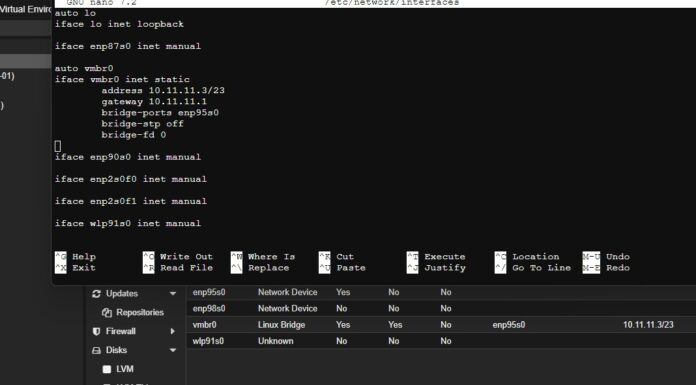Click enp95s0 ports cell in vmbr0 row

(509, 325)
